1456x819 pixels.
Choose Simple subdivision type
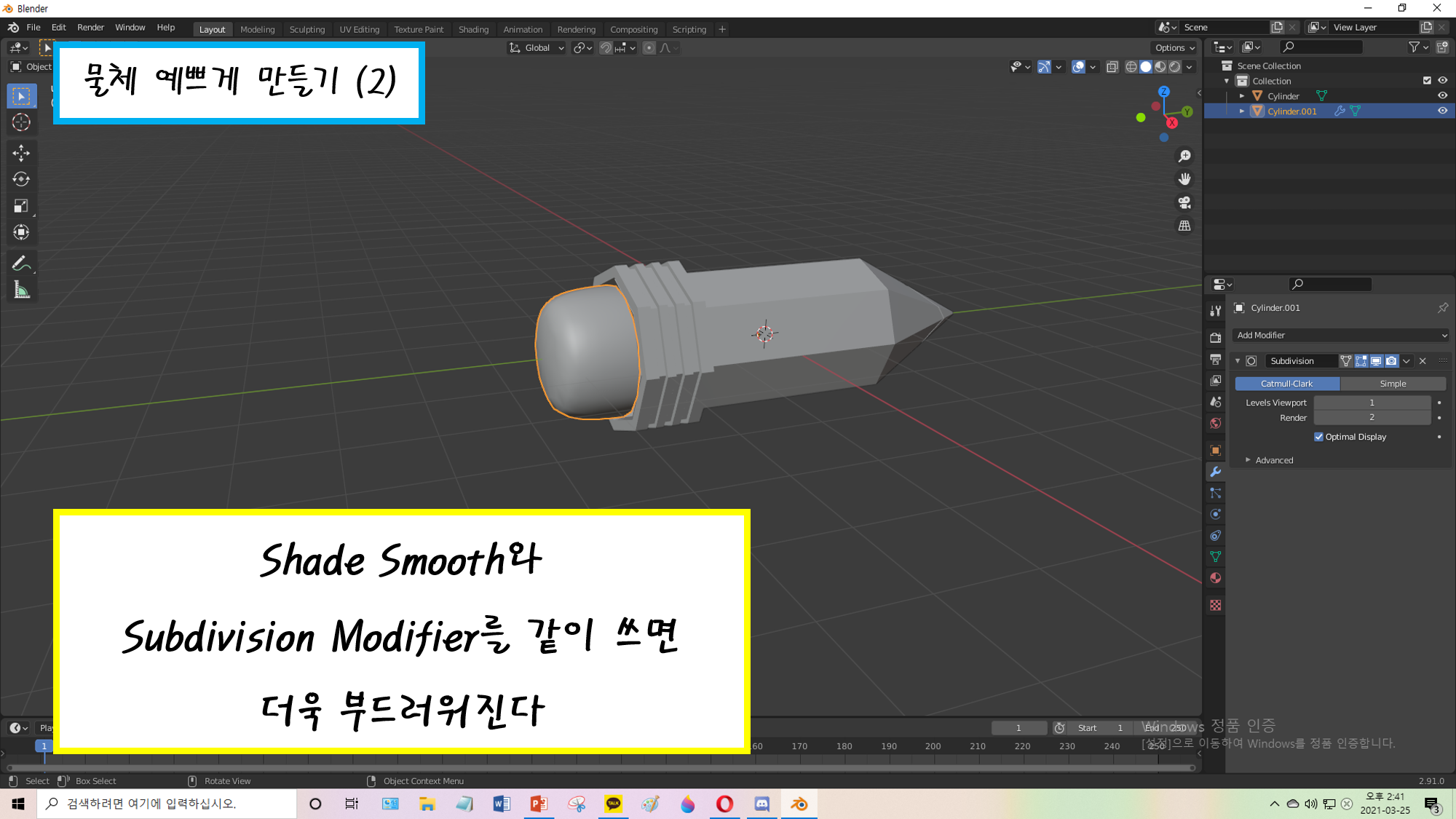coord(1392,384)
